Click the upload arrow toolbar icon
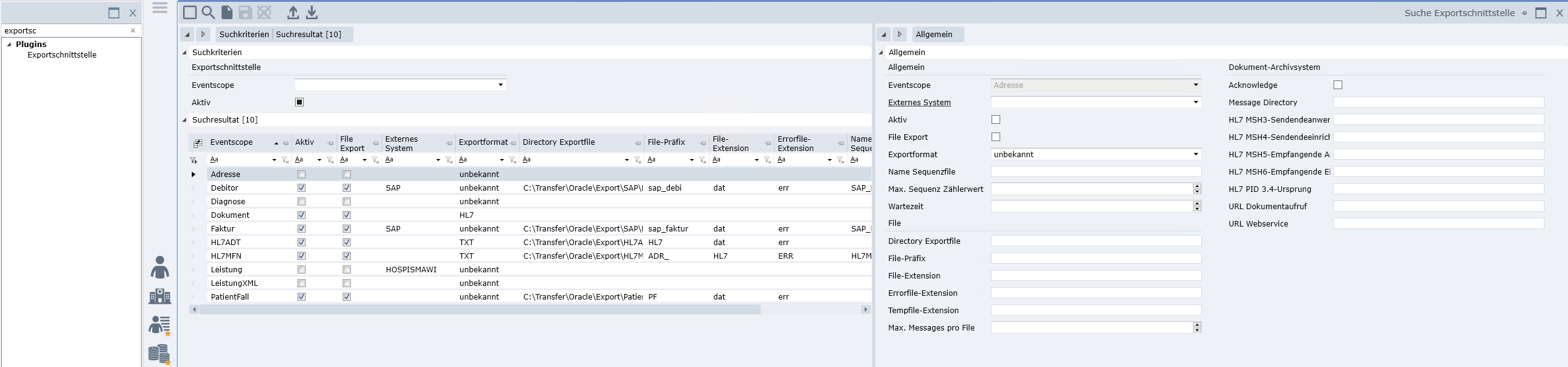This screenshot has width=1568, height=367. pos(293,12)
